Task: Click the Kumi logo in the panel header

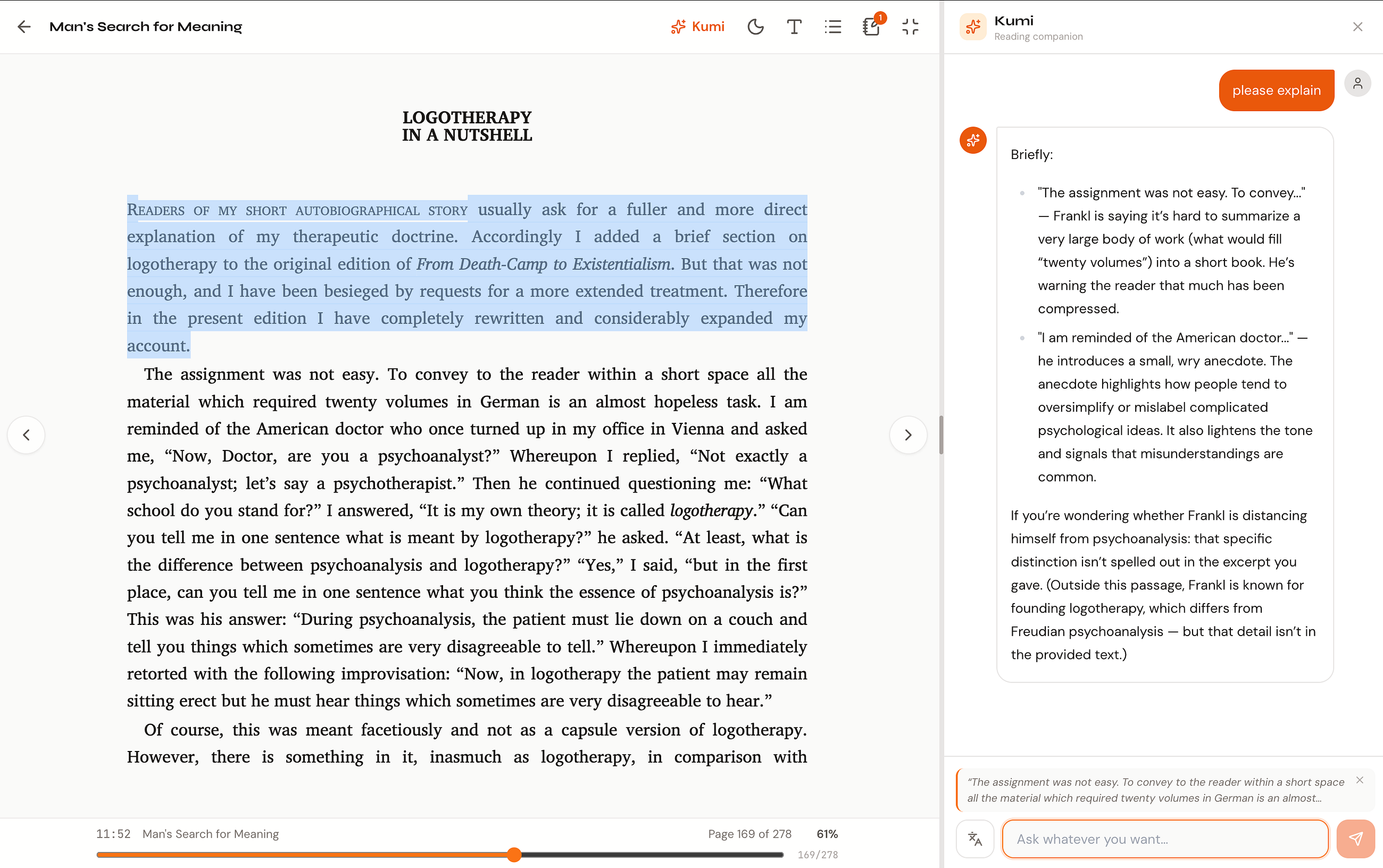Action: [x=973, y=27]
